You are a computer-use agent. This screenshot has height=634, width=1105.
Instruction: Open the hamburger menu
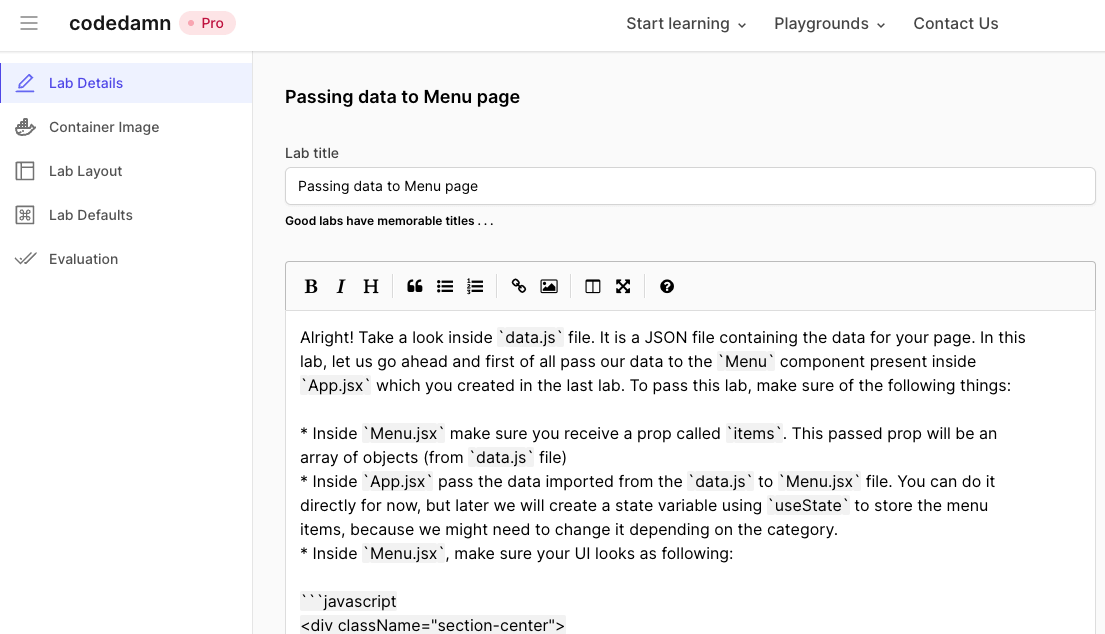29,23
